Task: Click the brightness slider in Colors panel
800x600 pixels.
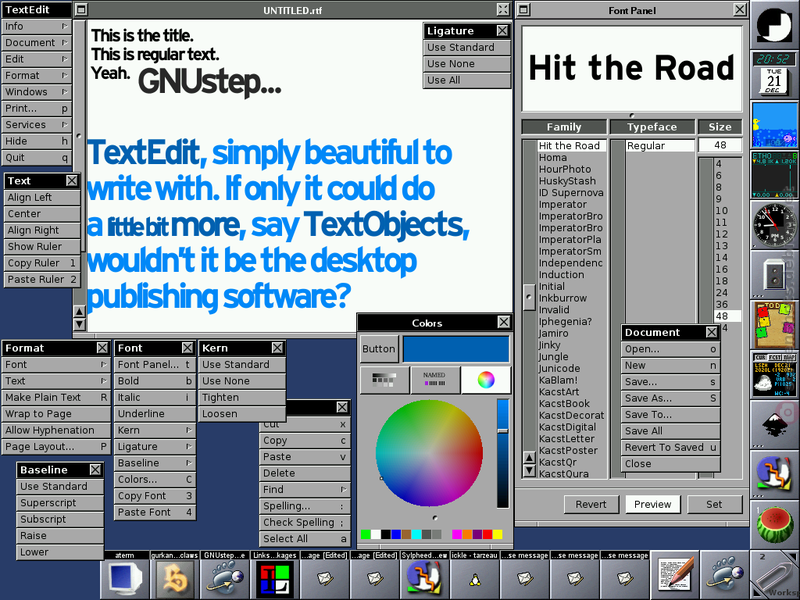Action: (x=503, y=453)
